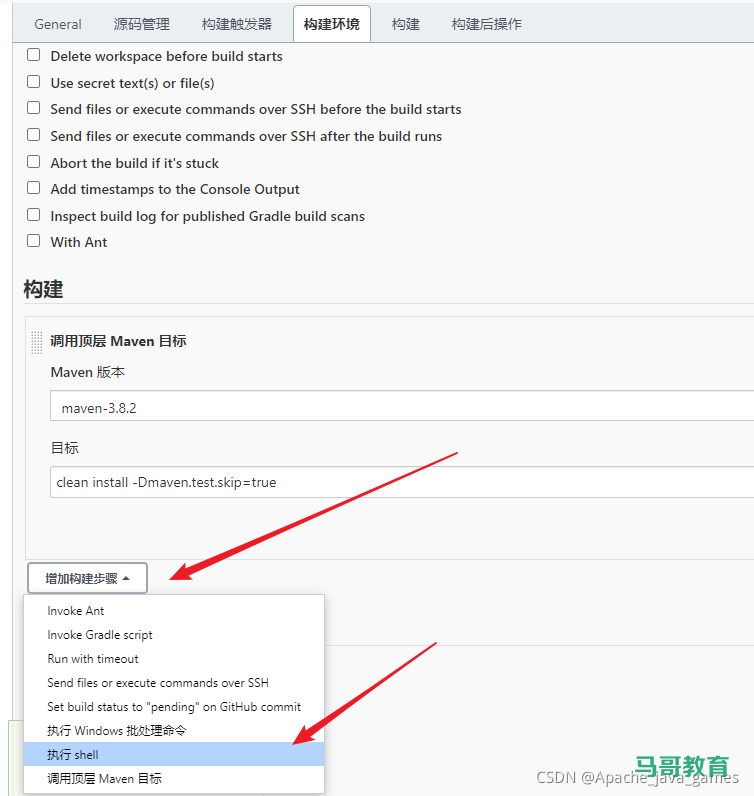Check Inspect build log for Gradle build scans
The image size is (754, 796).
pyautogui.click(x=34, y=215)
